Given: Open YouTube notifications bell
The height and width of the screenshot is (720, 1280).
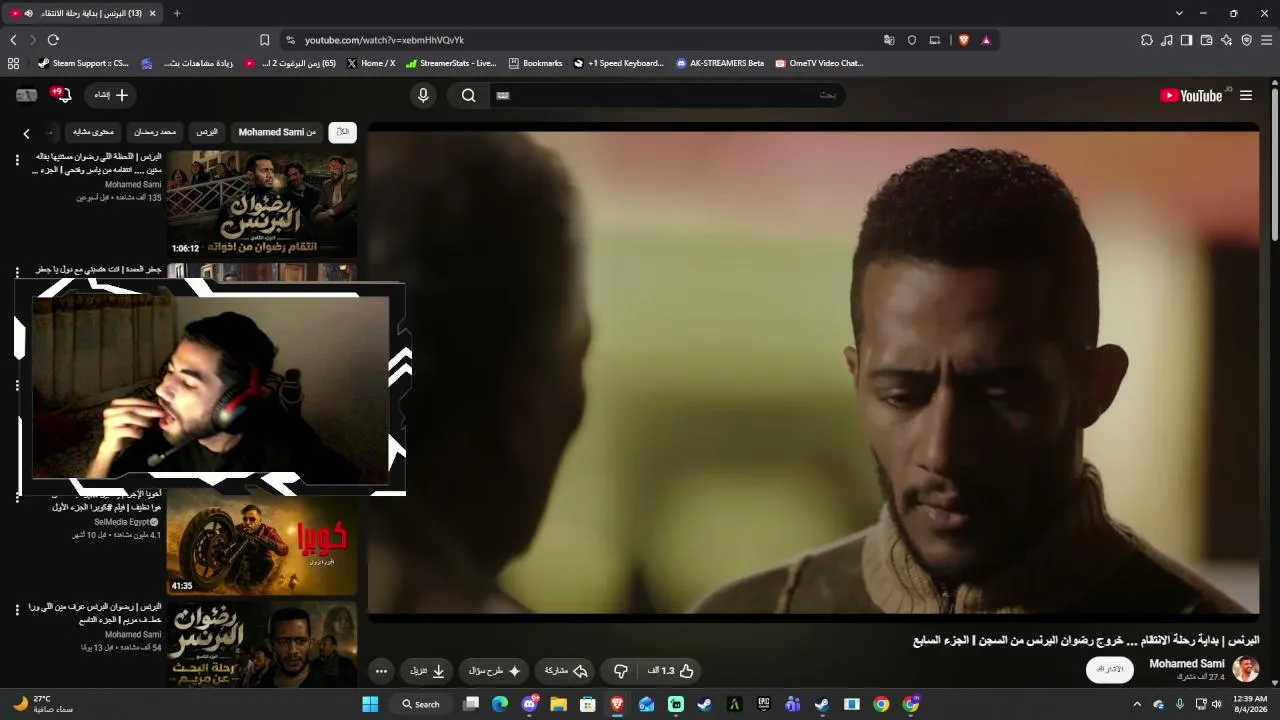Looking at the screenshot, I should 63,95.
